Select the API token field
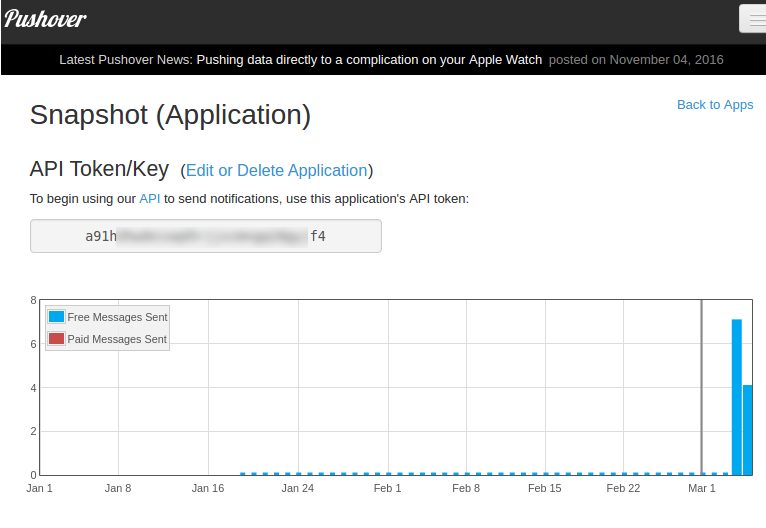The image size is (766, 528). (x=206, y=236)
